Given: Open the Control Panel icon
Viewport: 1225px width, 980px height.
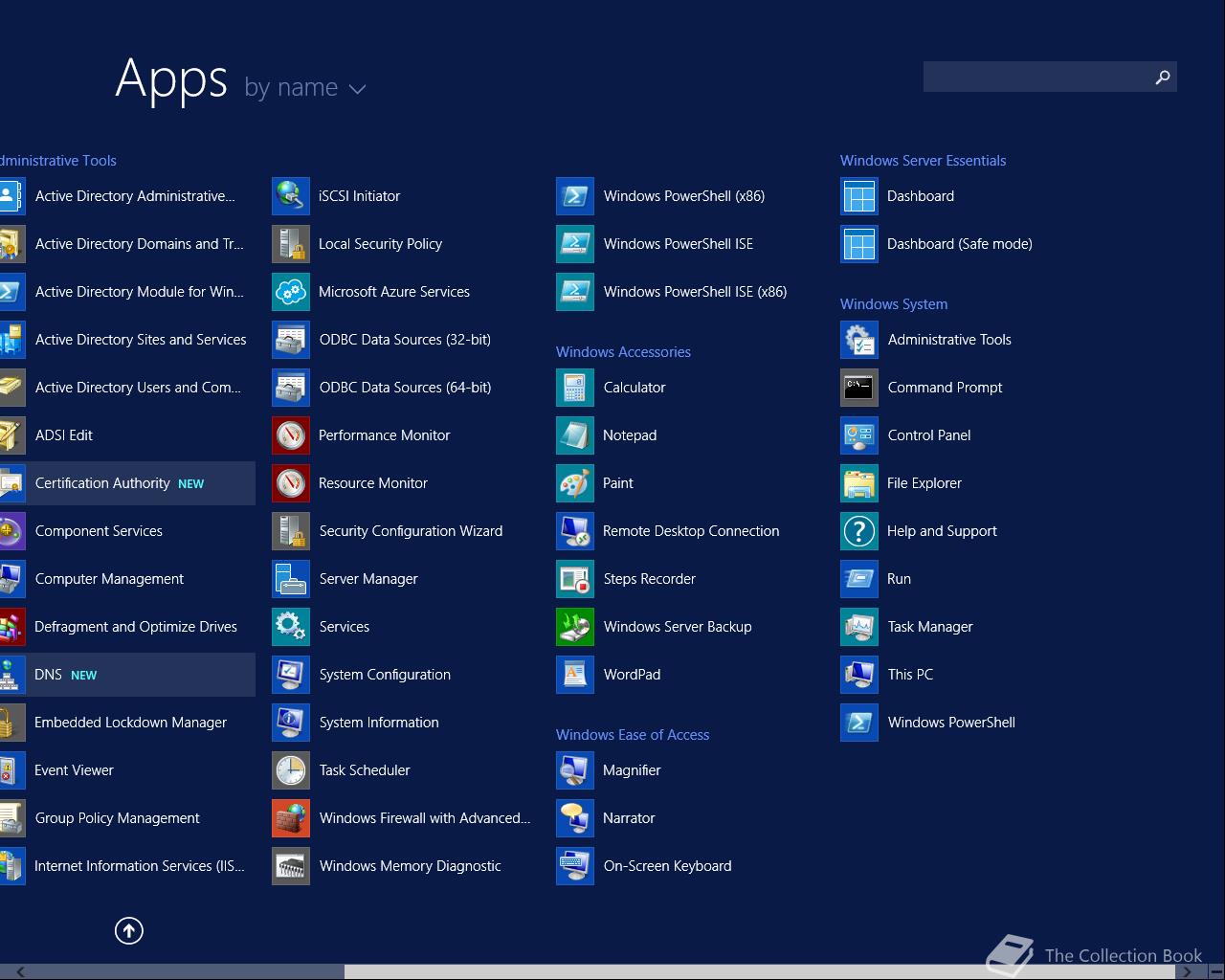Looking at the screenshot, I should [859, 435].
